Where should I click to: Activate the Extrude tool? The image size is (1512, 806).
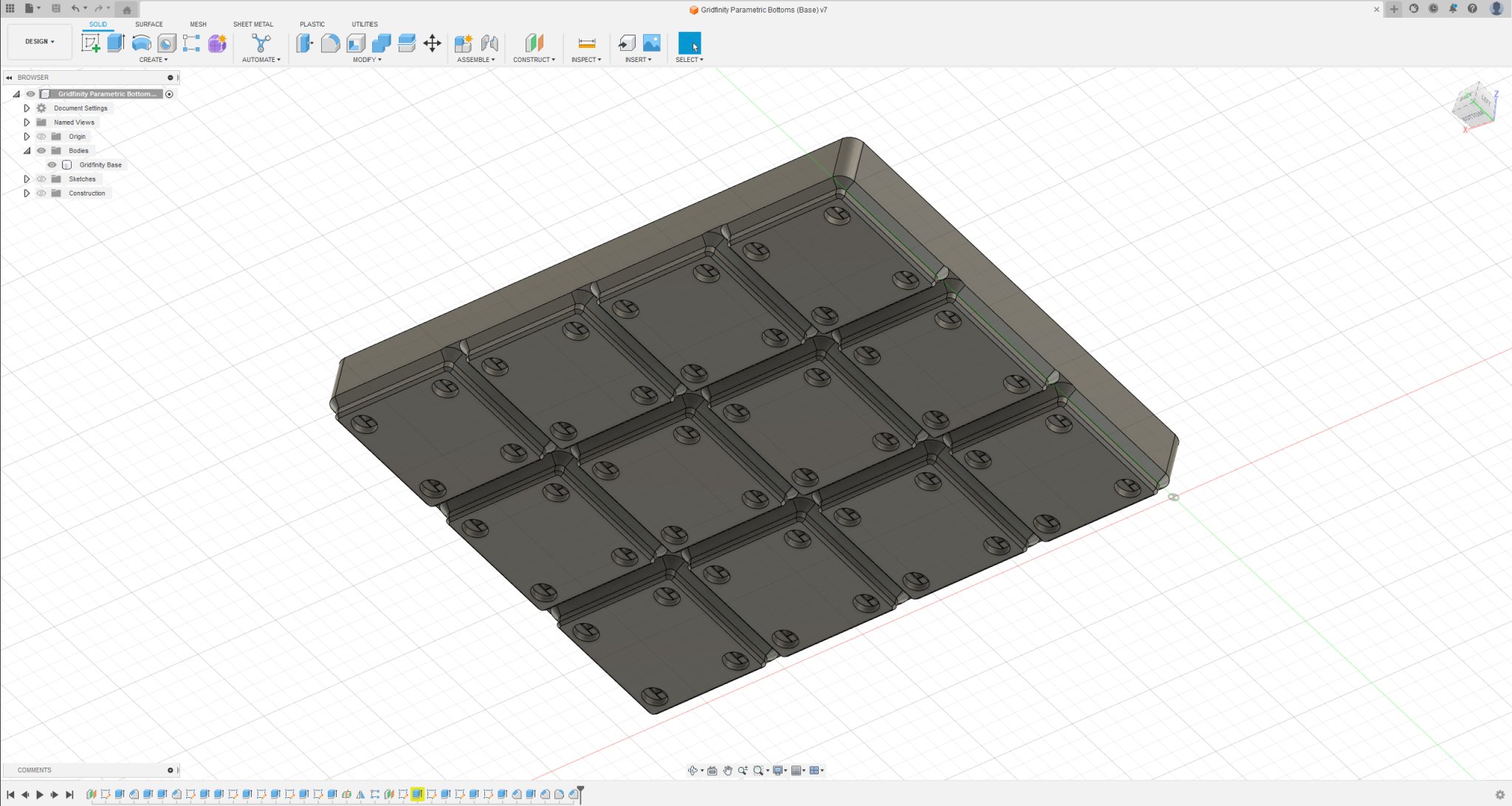(x=114, y=43)
